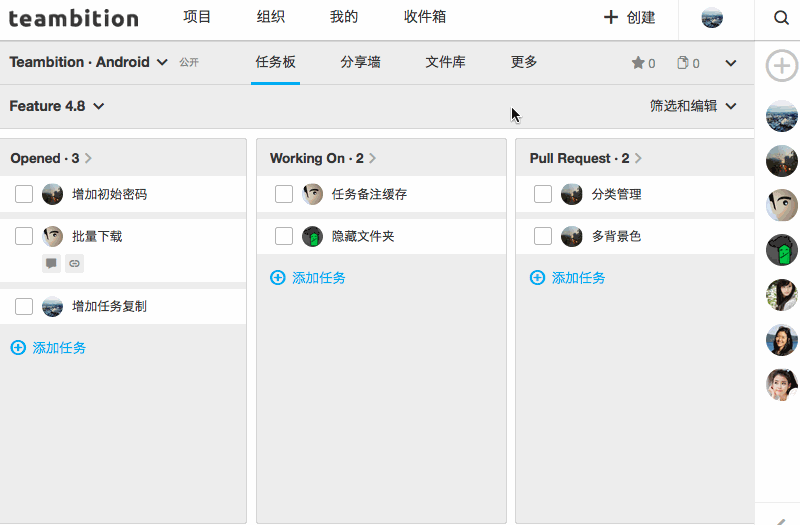800x525 pixels.
Task: Click the 创建 button in top bar
Action: (x=630, y=18)
